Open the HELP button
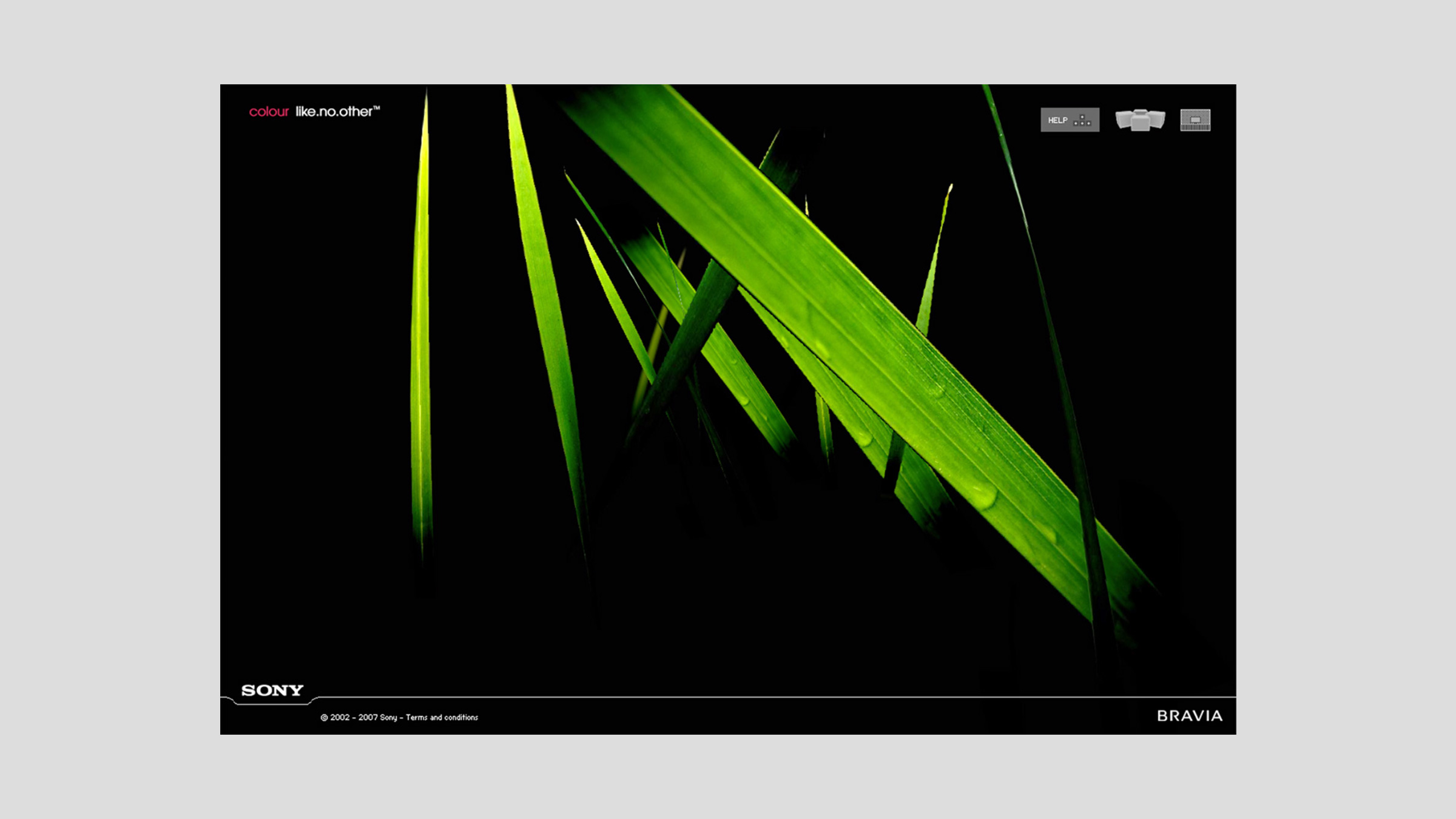This screenshot has height=819, width=1456. [x=1057, y=120]
